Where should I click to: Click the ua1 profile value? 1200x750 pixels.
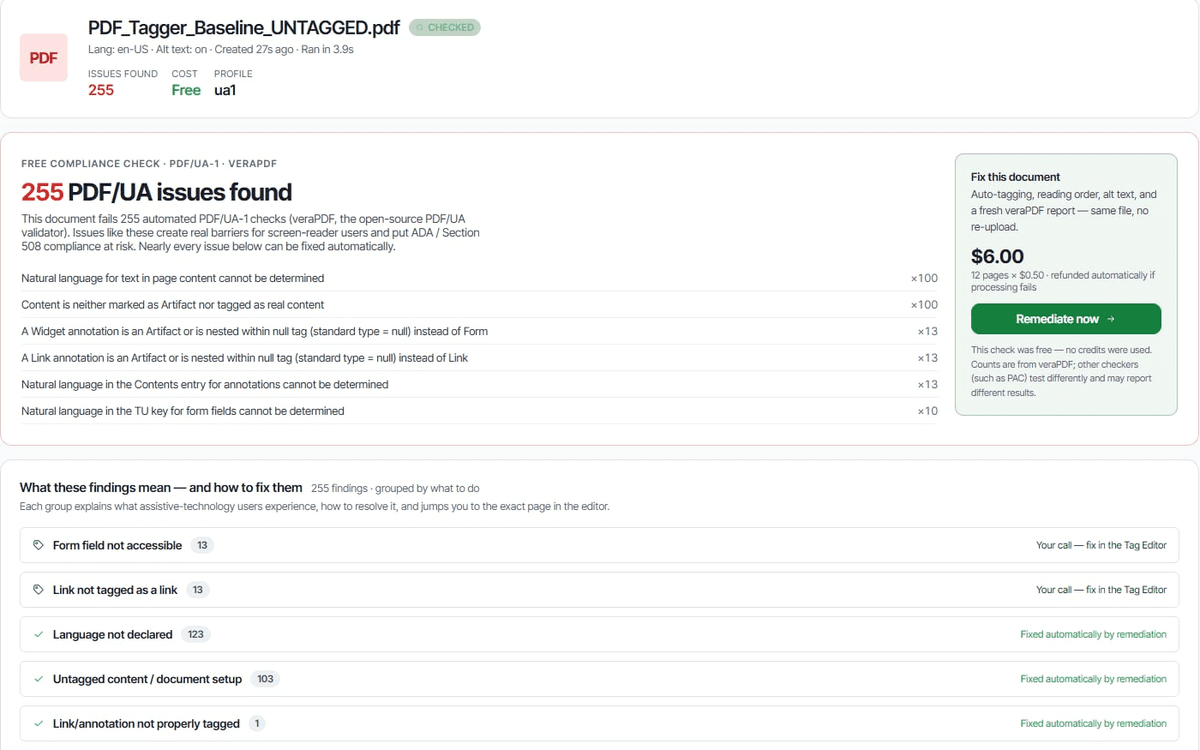click(x=225, y=90)
